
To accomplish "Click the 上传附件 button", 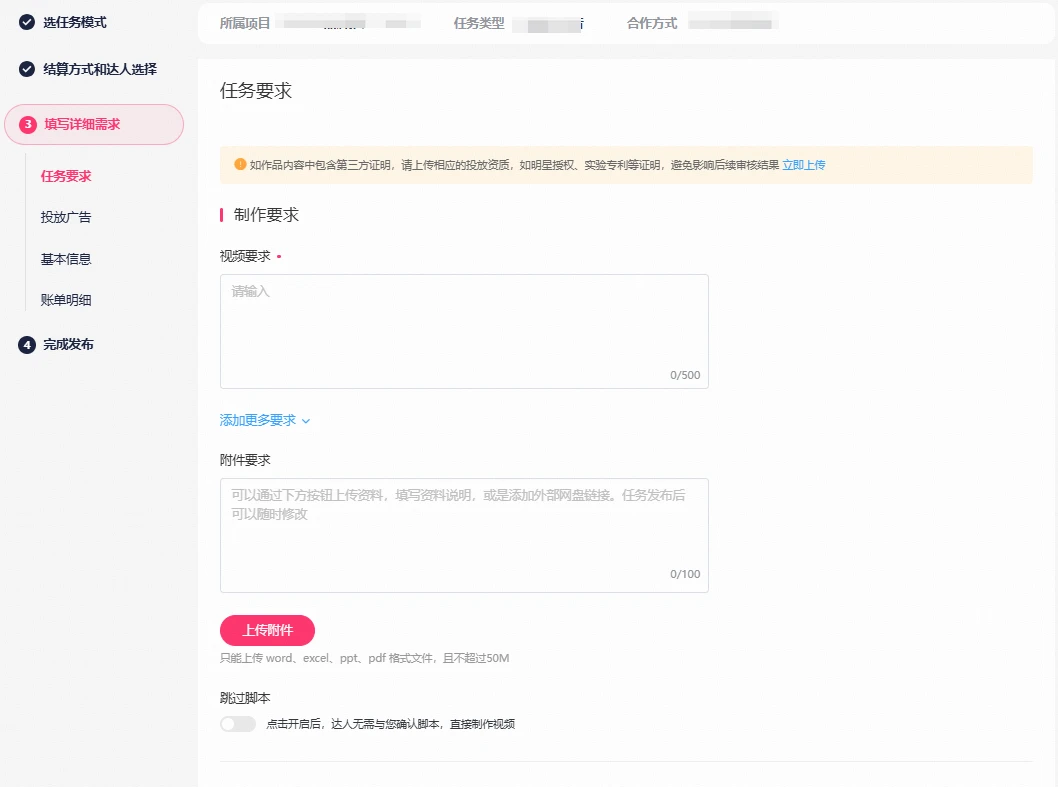I will point(267,630).
